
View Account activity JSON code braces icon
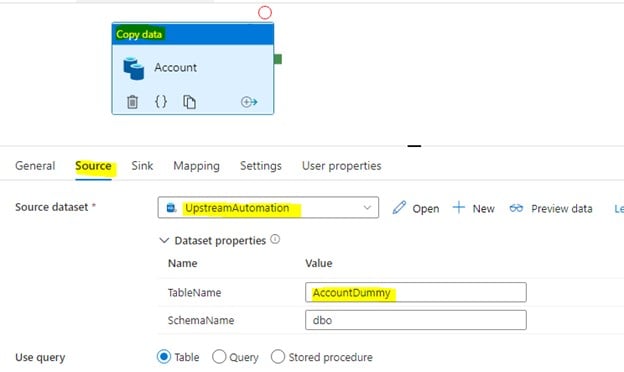161,102
